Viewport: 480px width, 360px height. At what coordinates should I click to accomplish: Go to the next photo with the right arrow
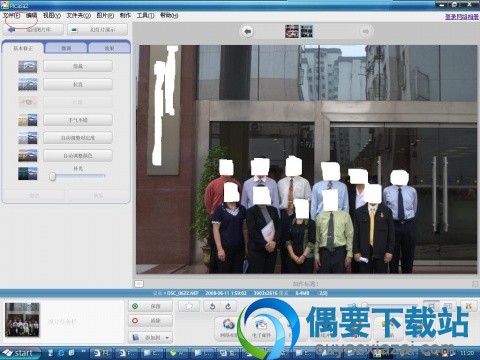coord(366,31)
